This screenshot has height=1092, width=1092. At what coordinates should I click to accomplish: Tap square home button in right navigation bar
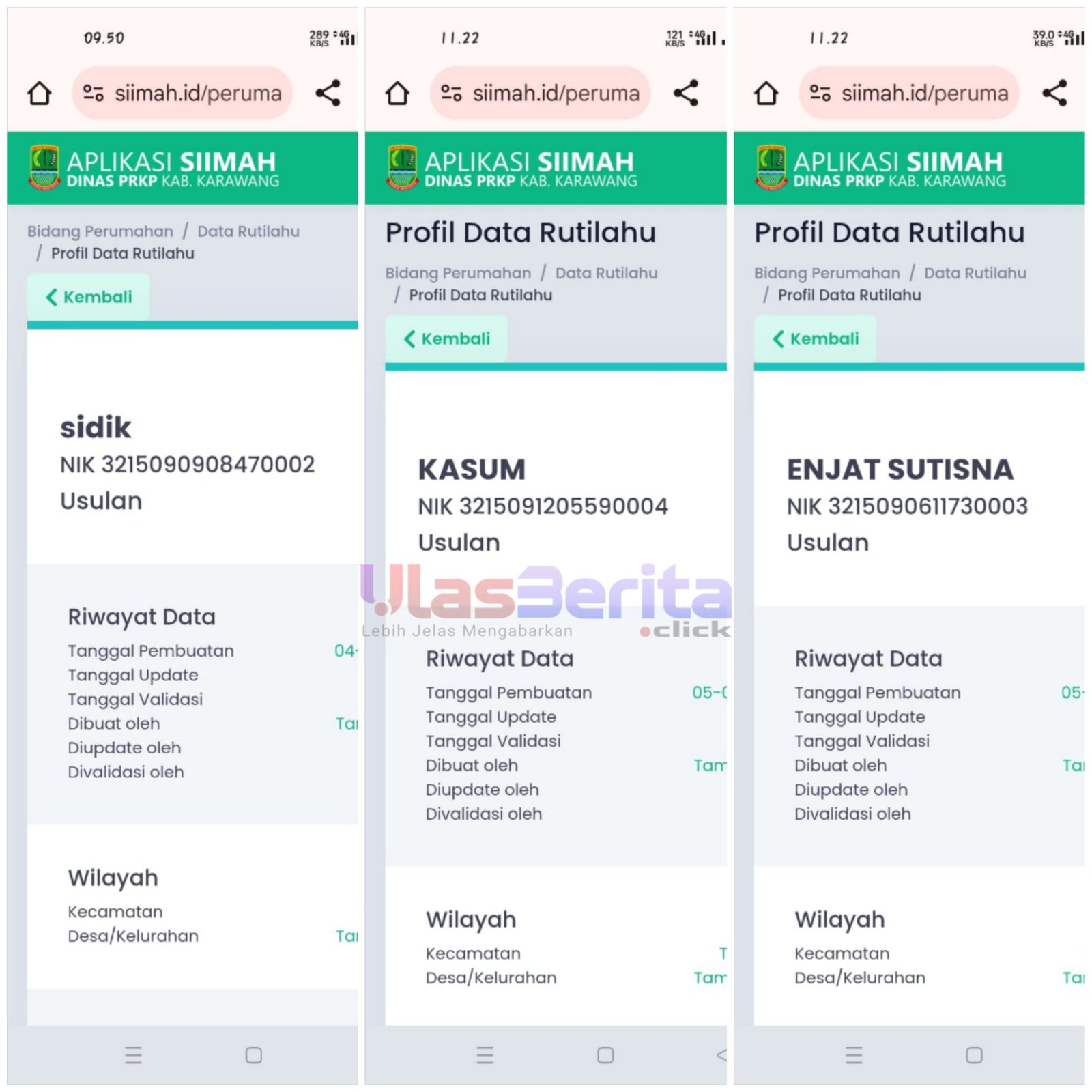point(975,1055)
